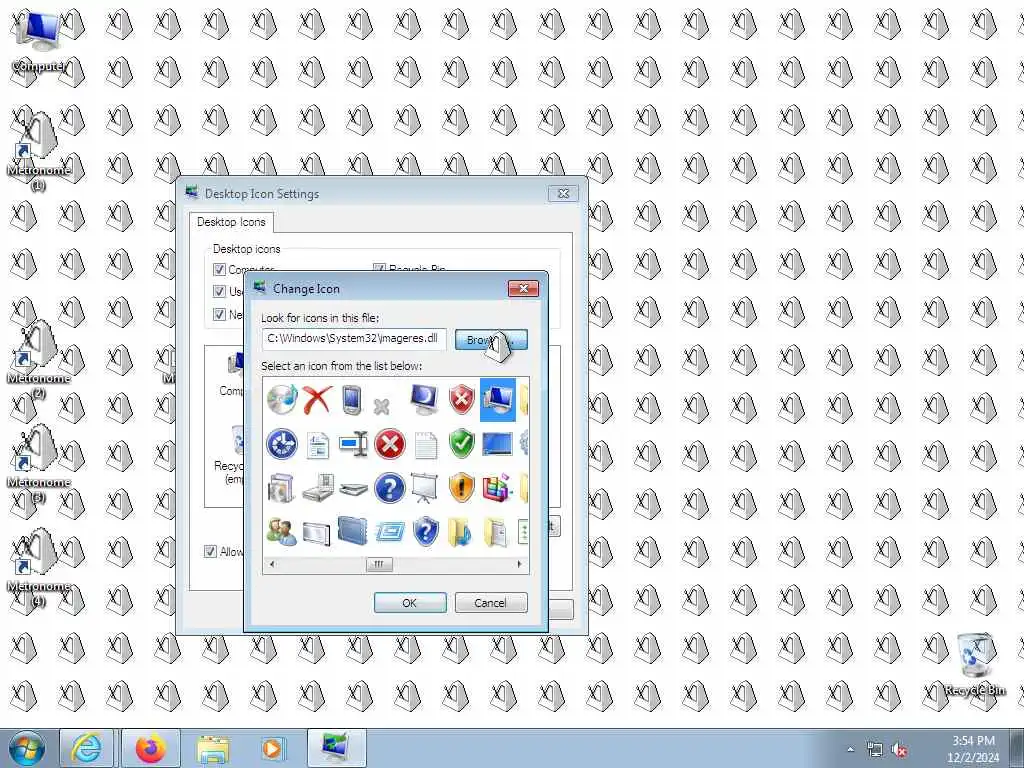Open the Windows Start menu
The image size is (1024, 768).
26,748
